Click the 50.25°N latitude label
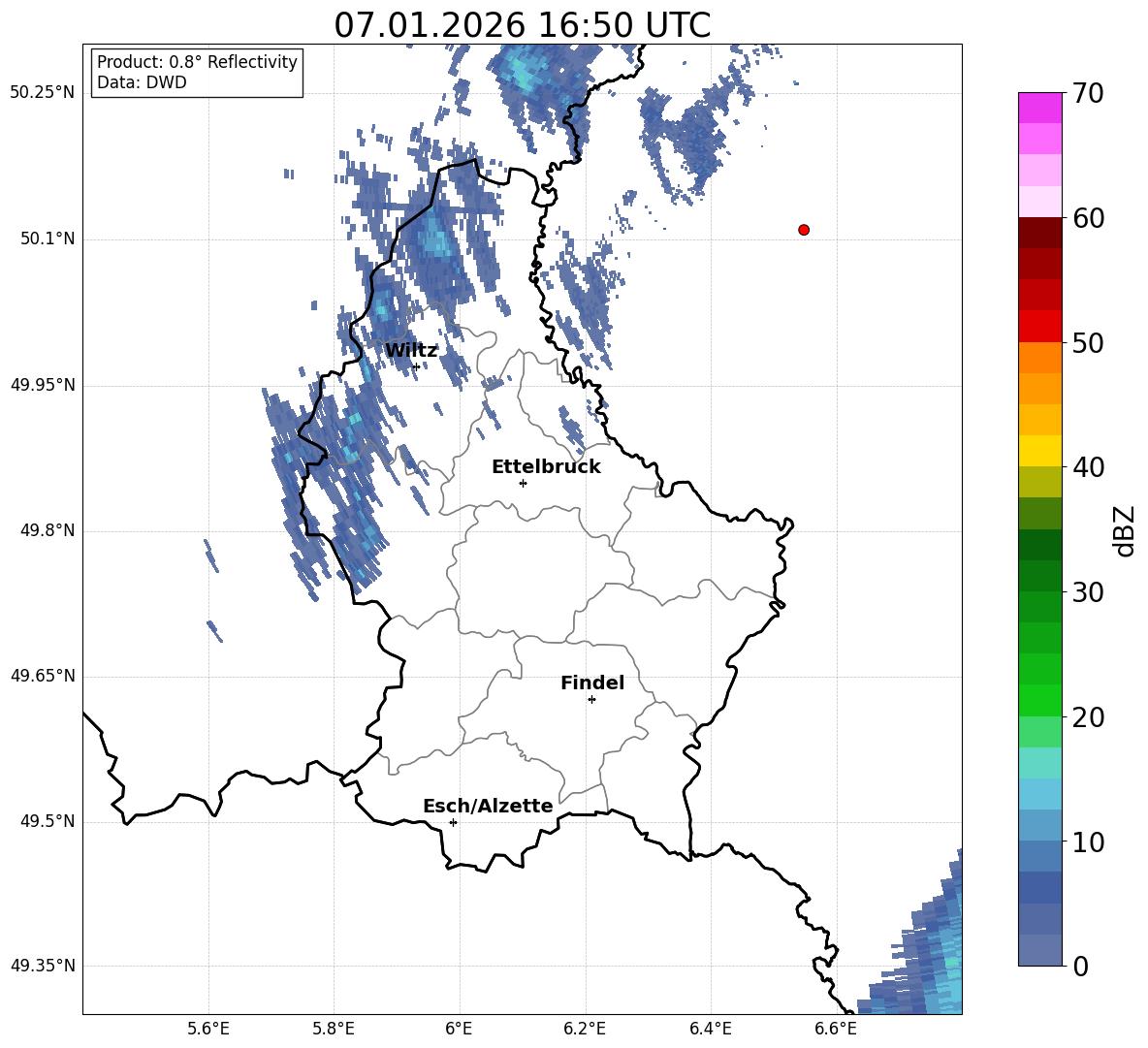1148x1048 pixels. click(x=43, y=93)
